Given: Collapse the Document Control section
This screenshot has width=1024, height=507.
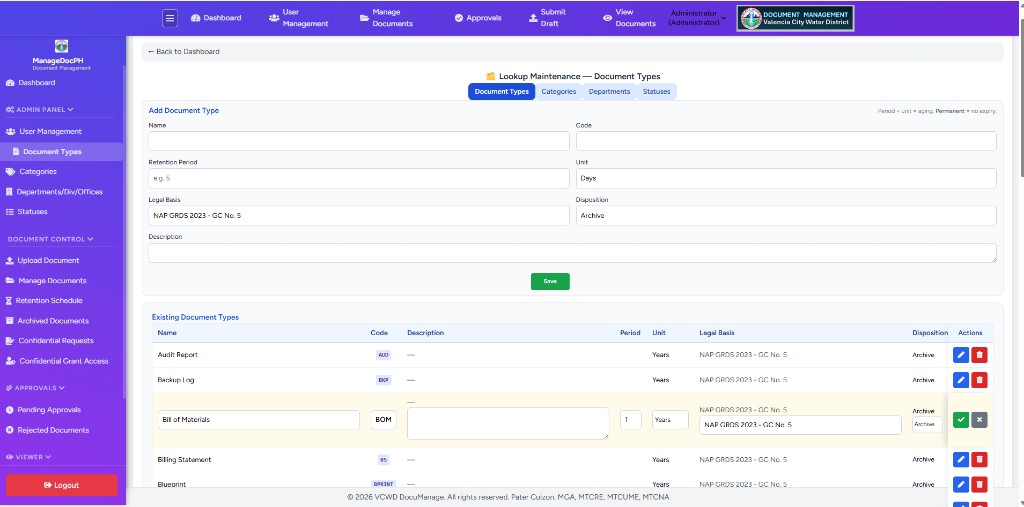Looking at the screenshot, I should 50,239.
